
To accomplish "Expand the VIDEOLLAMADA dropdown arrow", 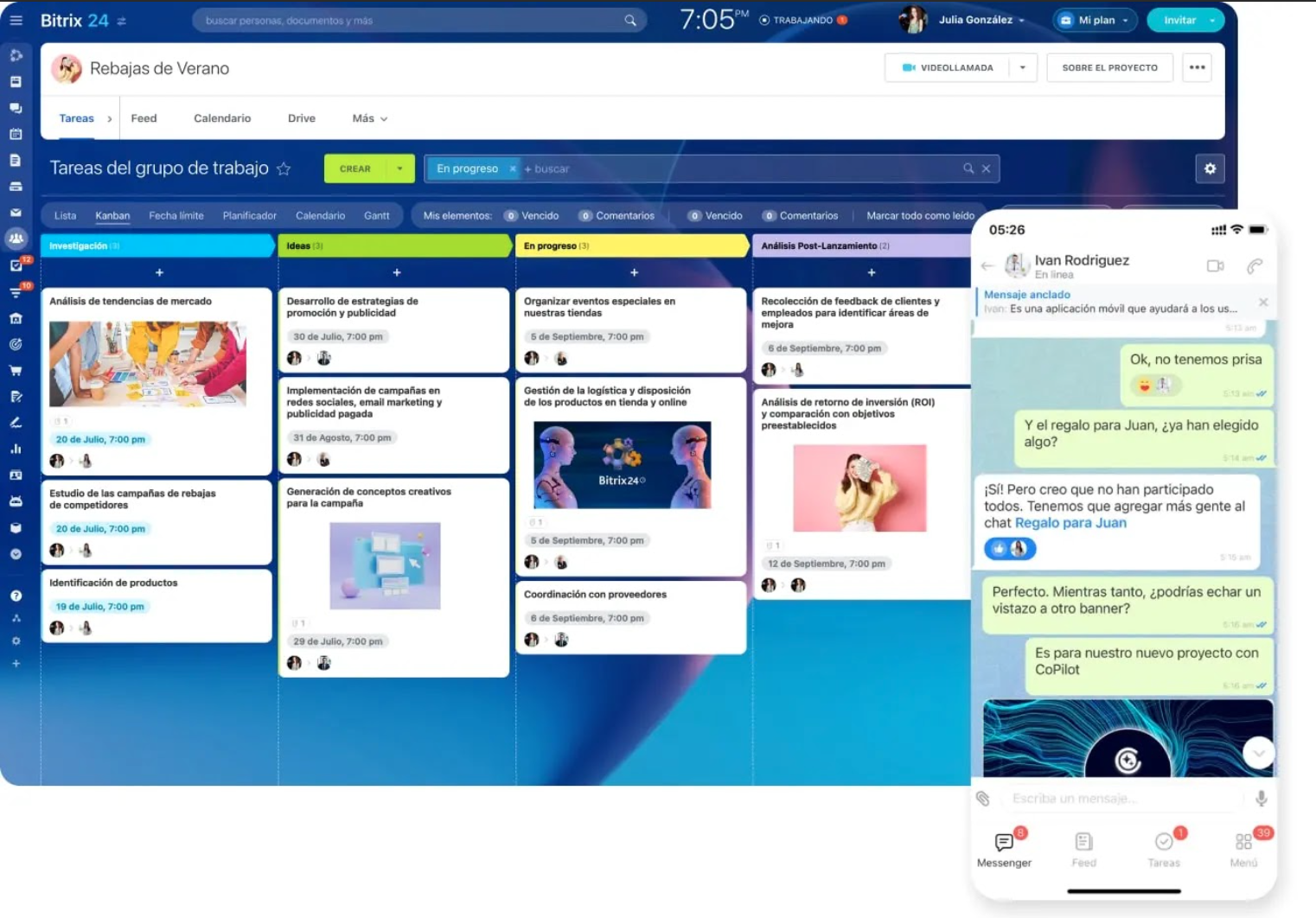I will tap(1024, 67).
